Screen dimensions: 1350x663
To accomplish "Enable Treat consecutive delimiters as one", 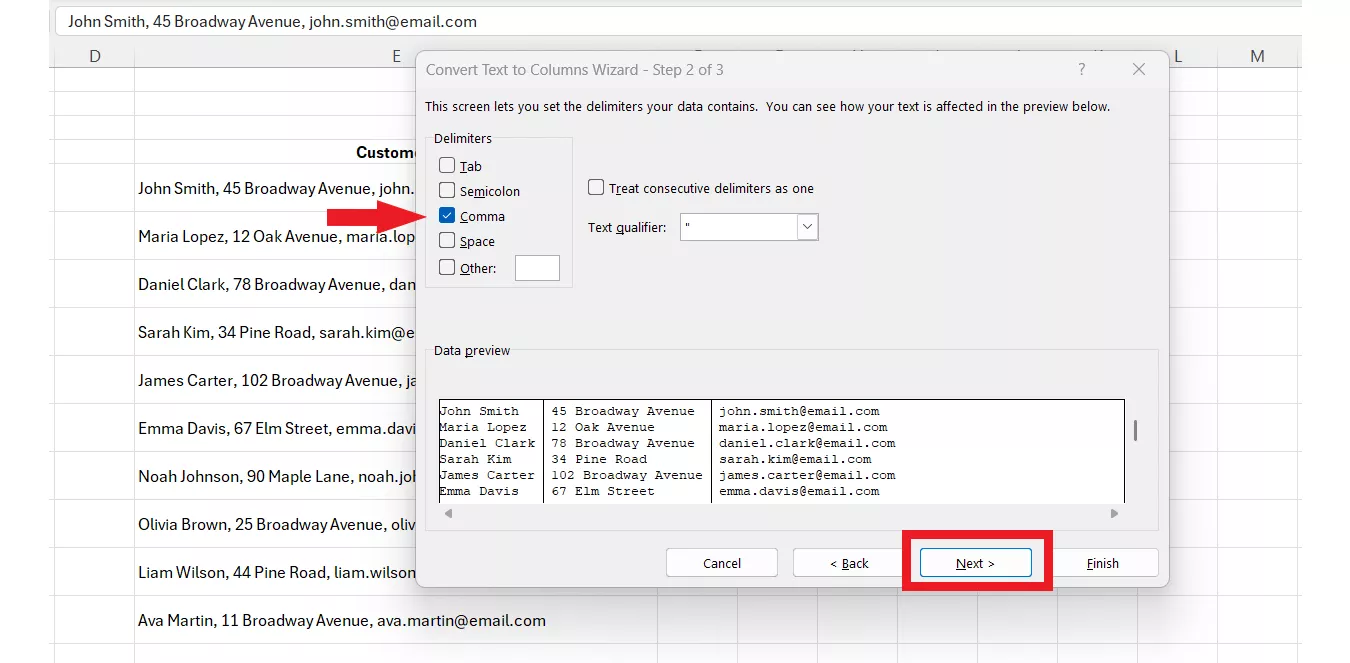I will [596, 187].
